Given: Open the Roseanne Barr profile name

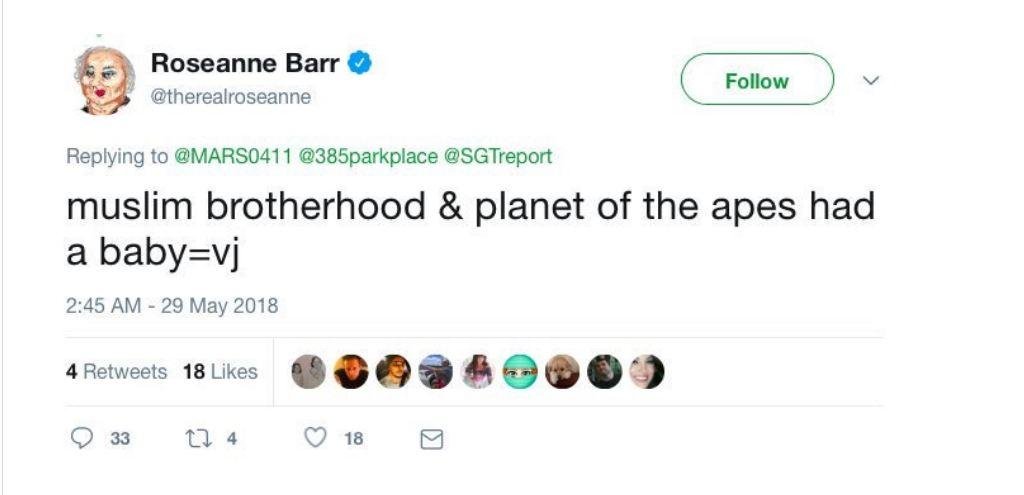Looking at the screenshot, I should coord(245,64).
